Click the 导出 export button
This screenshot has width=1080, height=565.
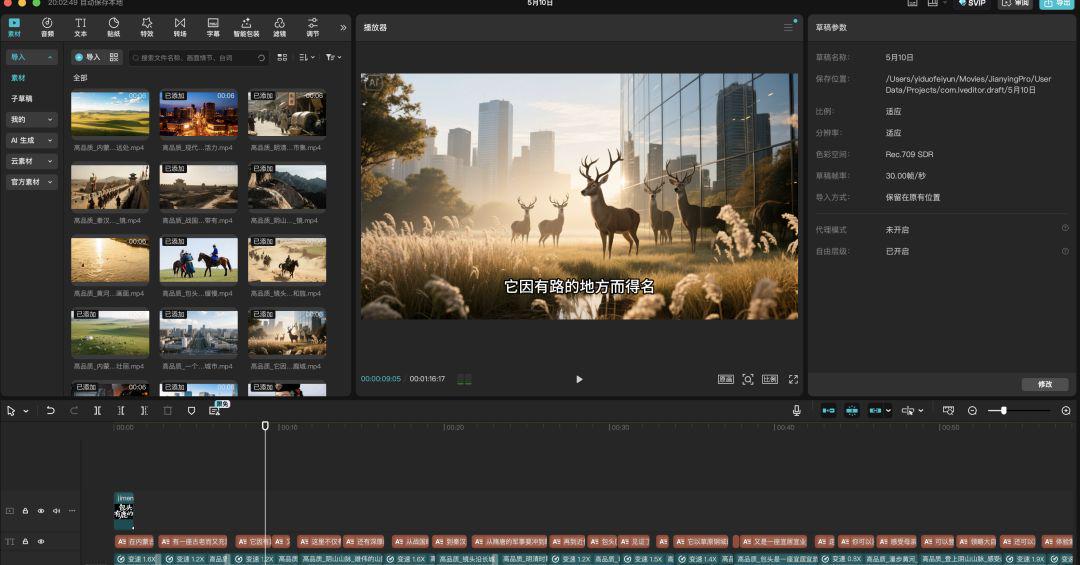[x=1057, y=3]
